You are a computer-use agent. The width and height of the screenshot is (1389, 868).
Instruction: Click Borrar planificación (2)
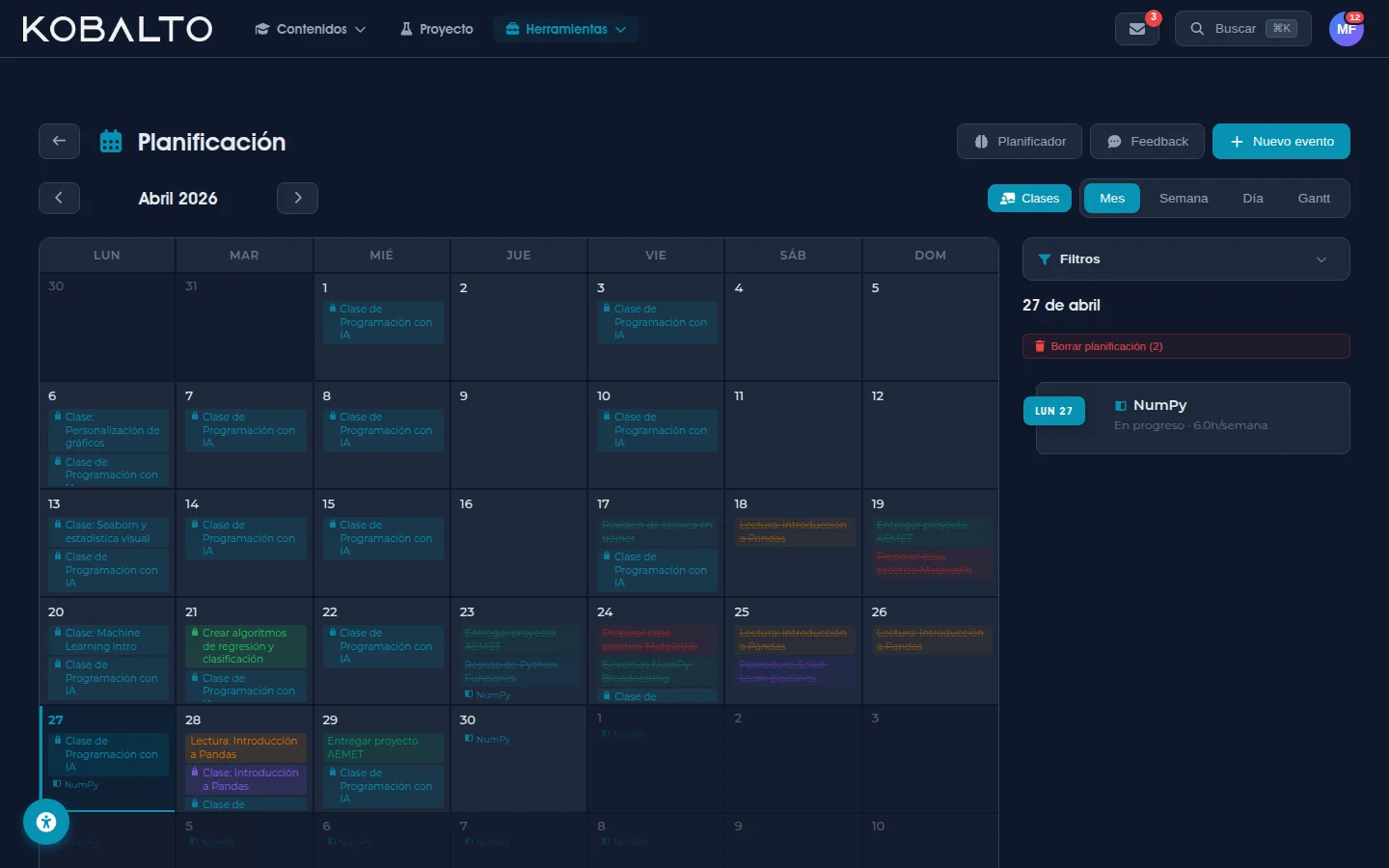pyautogui.click(x=1186, y=346)
